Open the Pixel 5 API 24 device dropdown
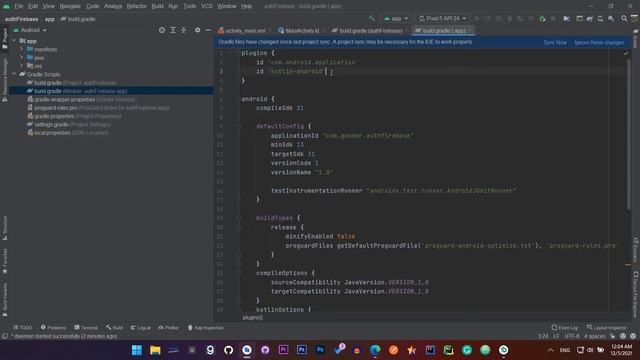This screenshot has width=640, height=360. point(442,18)
